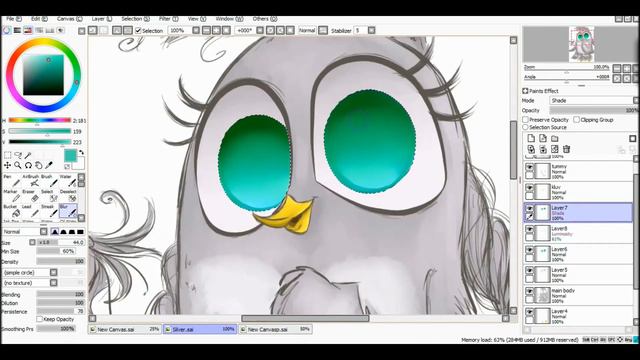Pick the magic wand tool

(x=28, y=155)
